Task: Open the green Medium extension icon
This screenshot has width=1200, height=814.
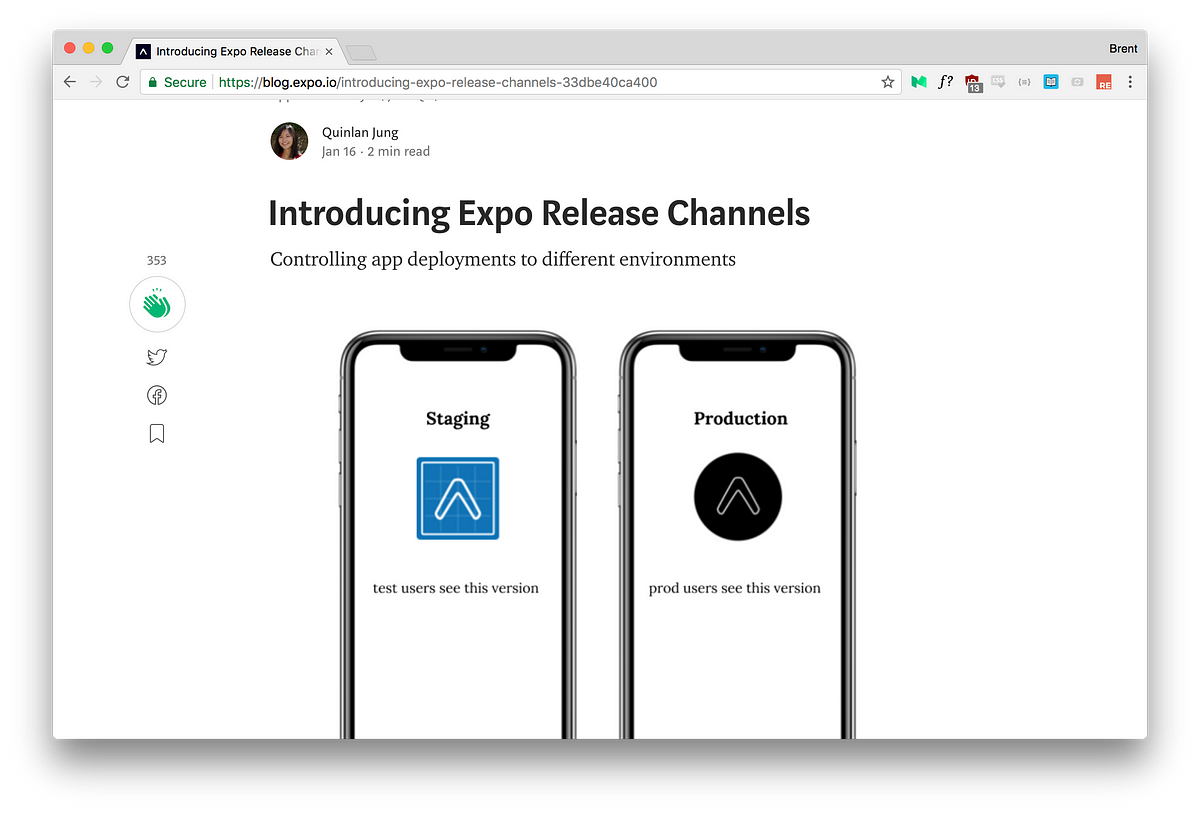Action: point(919,82)
